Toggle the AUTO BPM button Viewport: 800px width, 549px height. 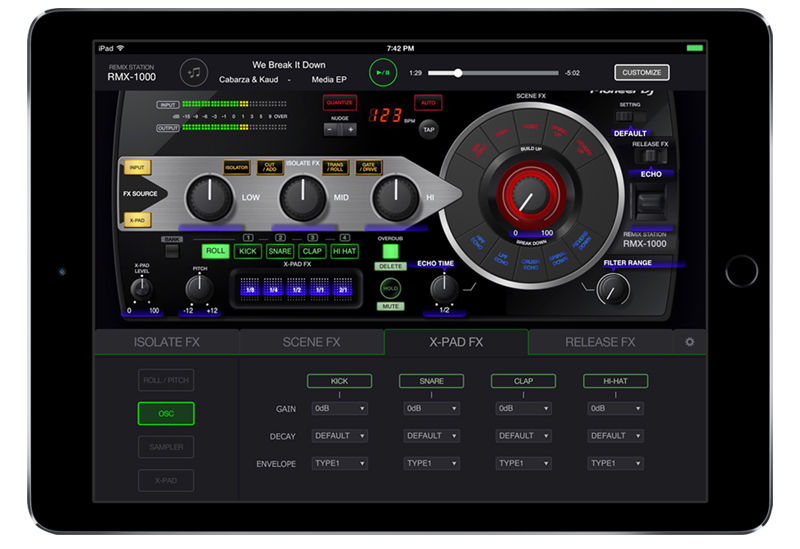(428, 103)
